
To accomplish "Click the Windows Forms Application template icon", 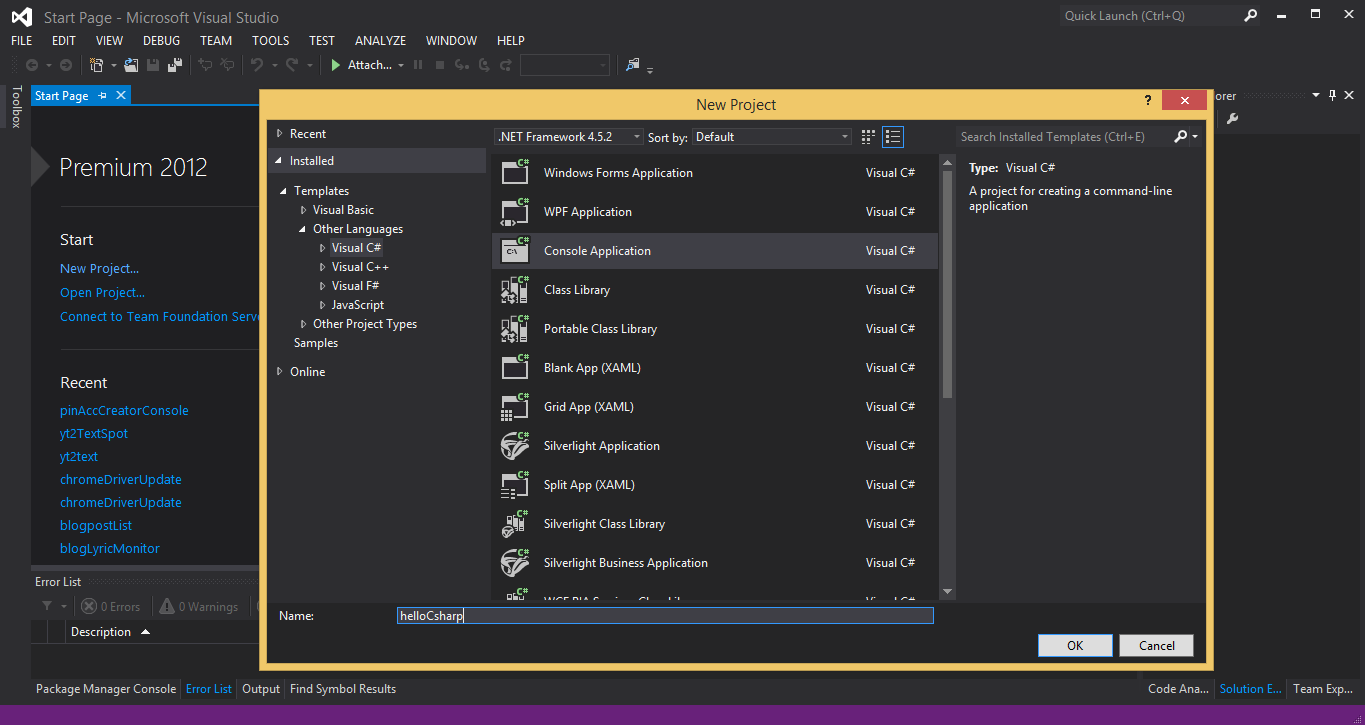I will pyautogui.click(x=515, y=172).
